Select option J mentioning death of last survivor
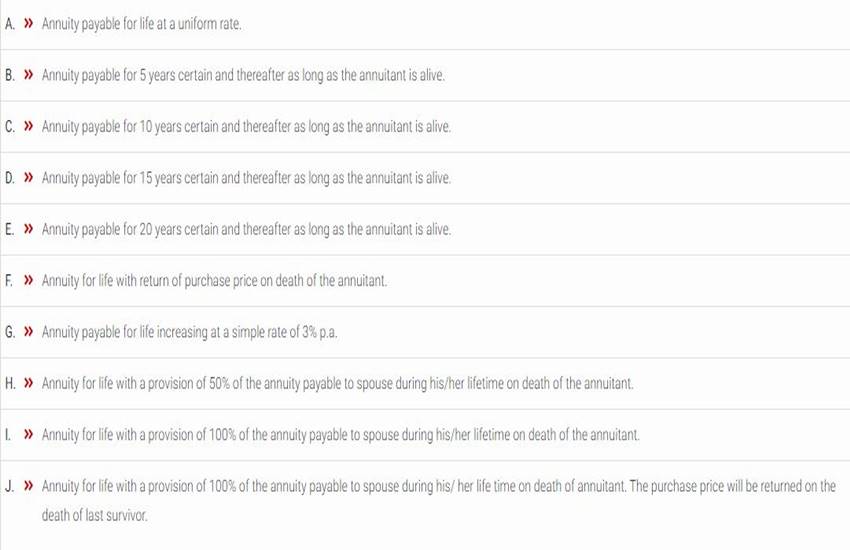Viewport: 850px width, 550px height. coord(438,487)
